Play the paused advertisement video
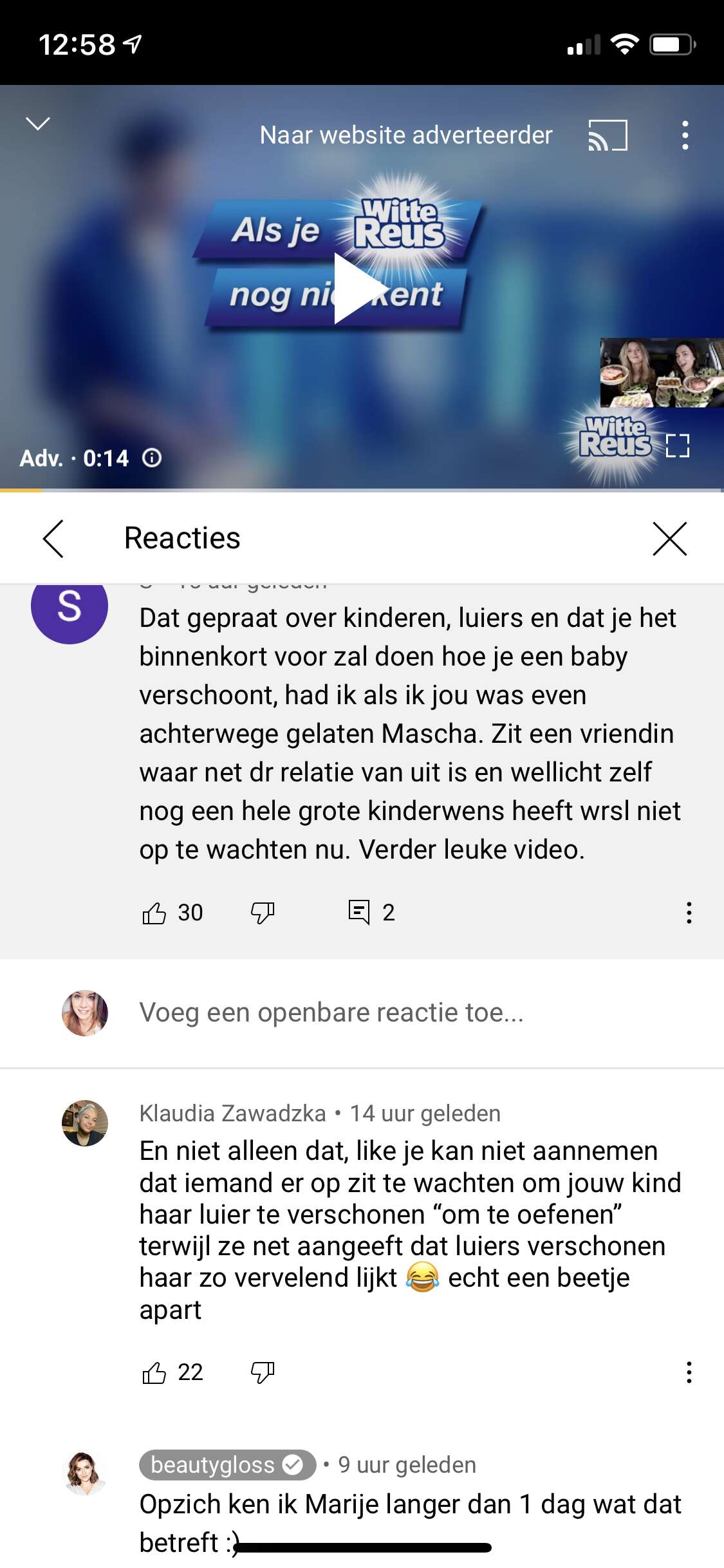This screenshot has width=724, height=1568. tap(359, 288)
